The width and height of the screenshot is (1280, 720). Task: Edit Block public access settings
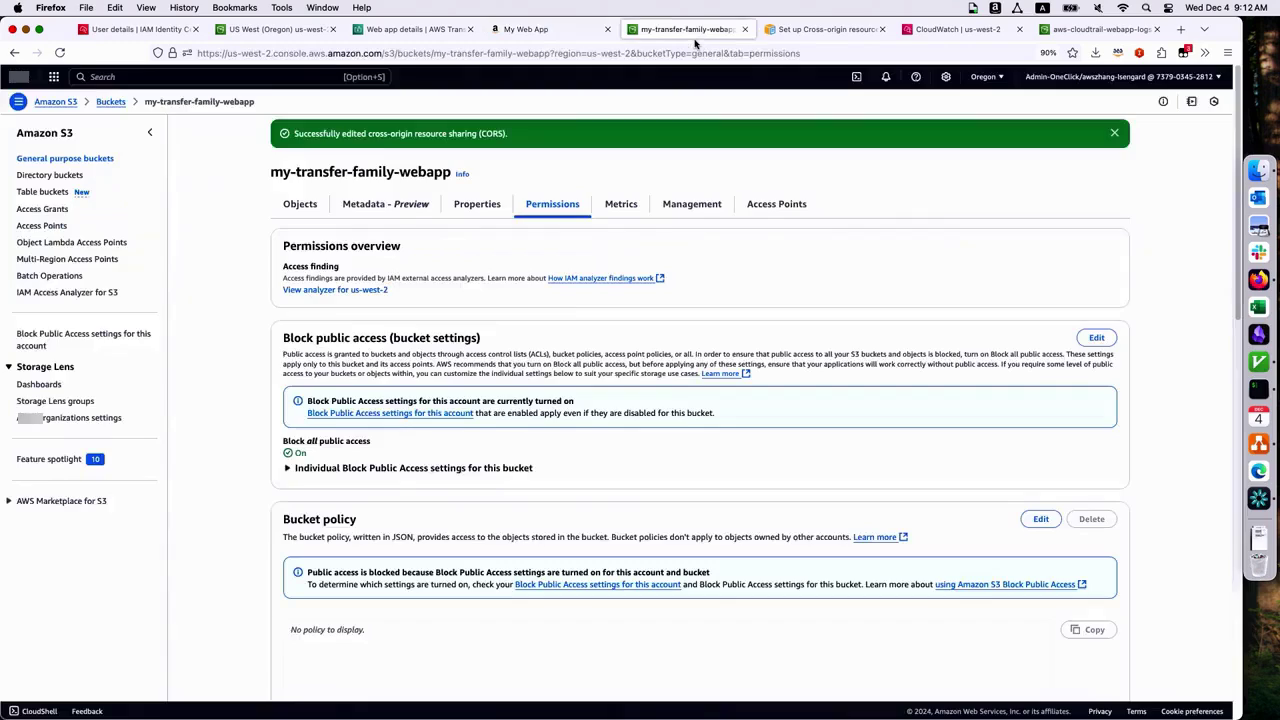coord(1097,338)
